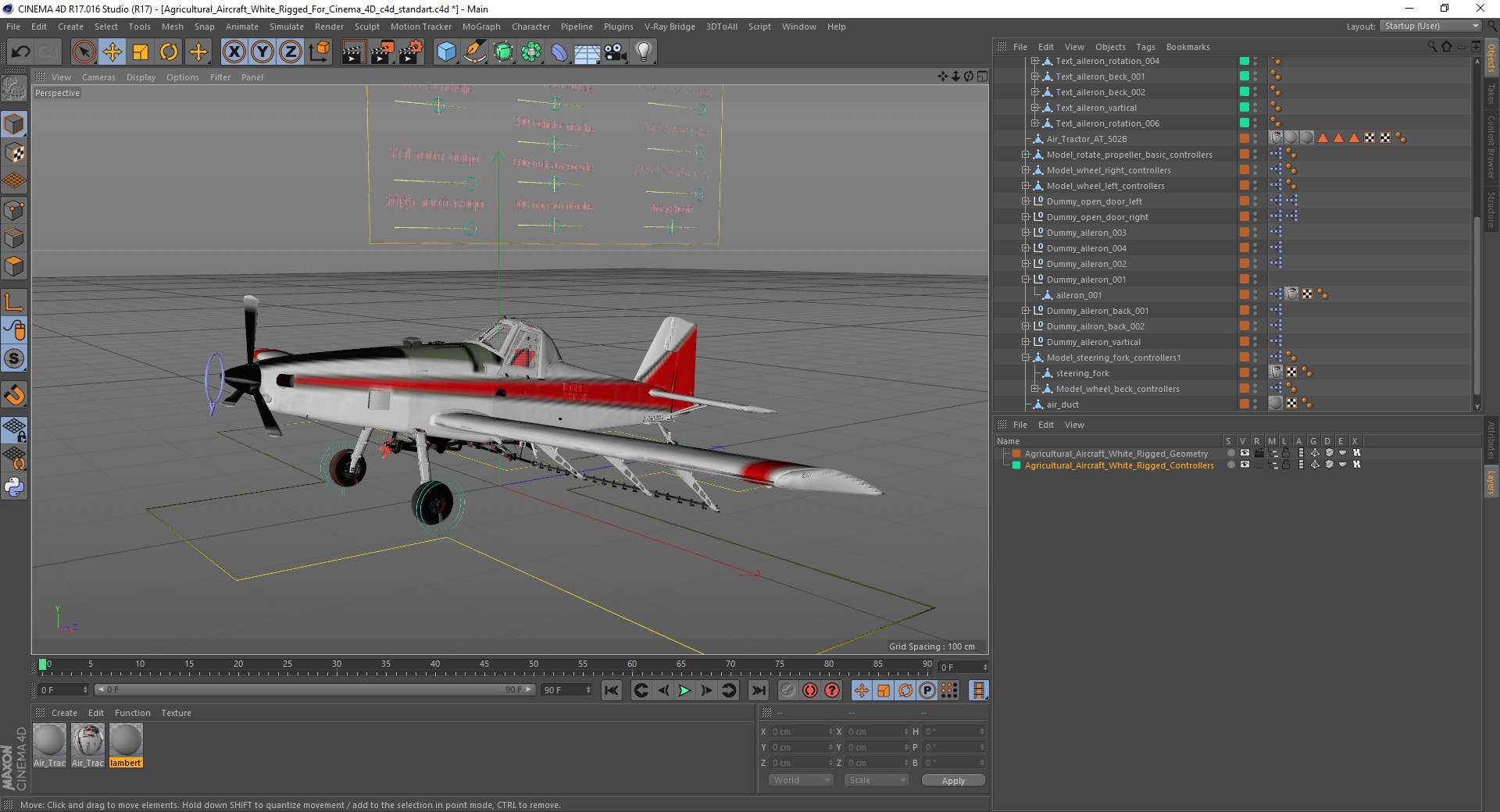The height and width of the screenshot is (812, 1500).
Task: Select the first Air_Trac material
Action: (49, 745)
